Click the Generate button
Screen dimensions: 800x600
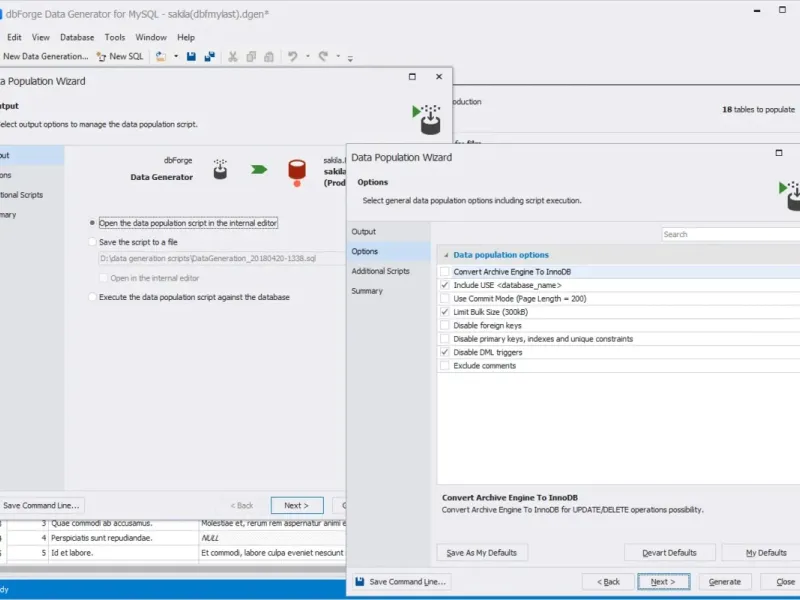coord(724,582)
